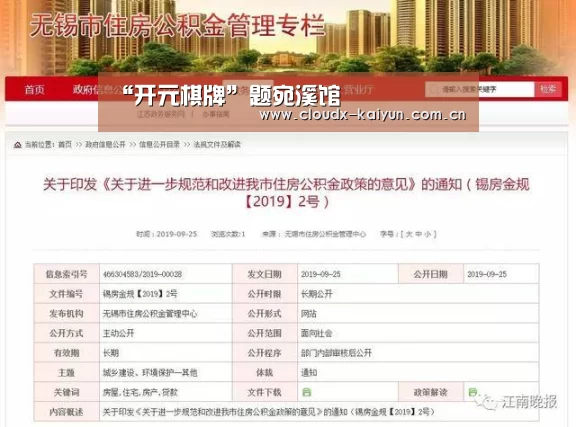Click the green 文件下载 file icon
The width and height of the screenshot is (576, 427).
pos(306,392)
